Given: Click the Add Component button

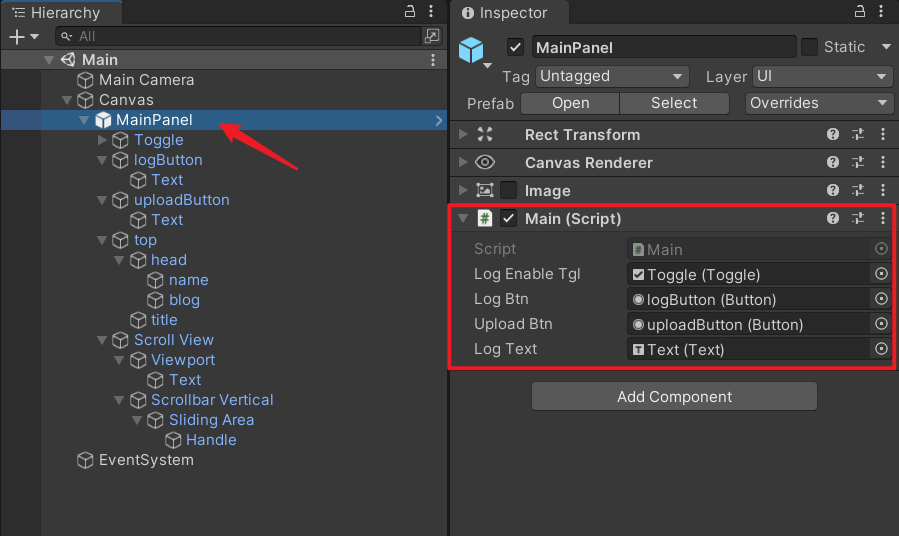Looking at the screenshot, I should (674, 397).
